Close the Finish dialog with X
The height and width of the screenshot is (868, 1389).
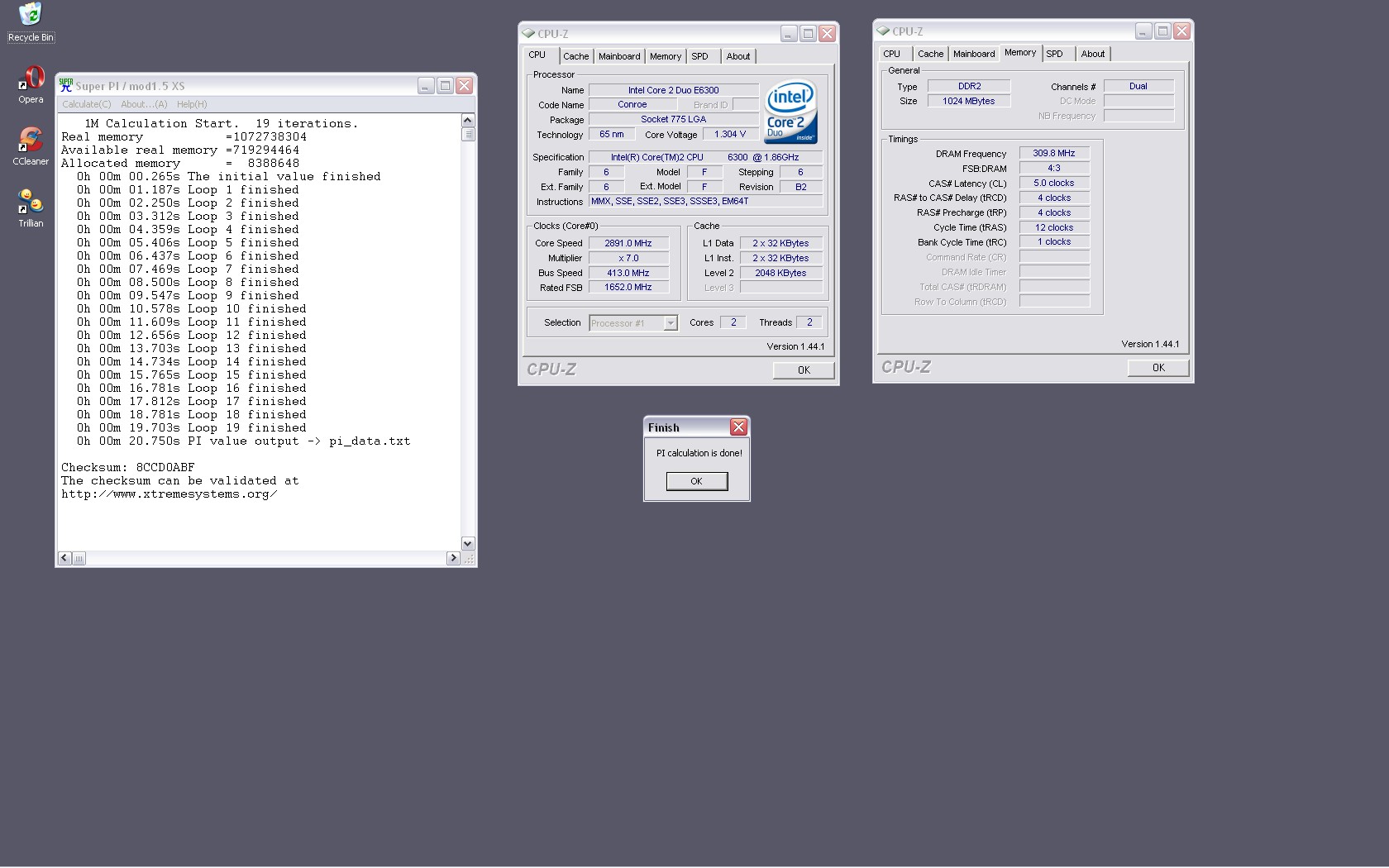coord(738,427)
